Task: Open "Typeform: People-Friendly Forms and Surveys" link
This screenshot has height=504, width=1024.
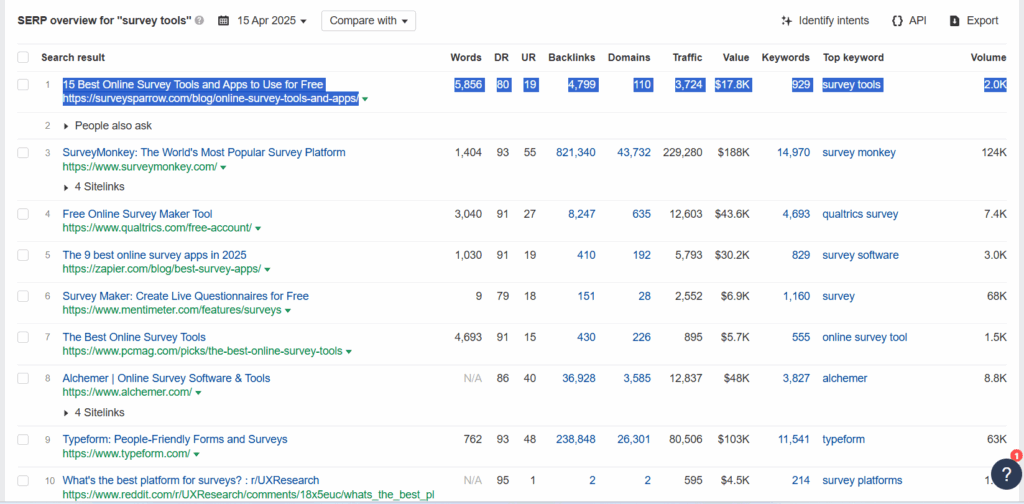Action: 175,439
